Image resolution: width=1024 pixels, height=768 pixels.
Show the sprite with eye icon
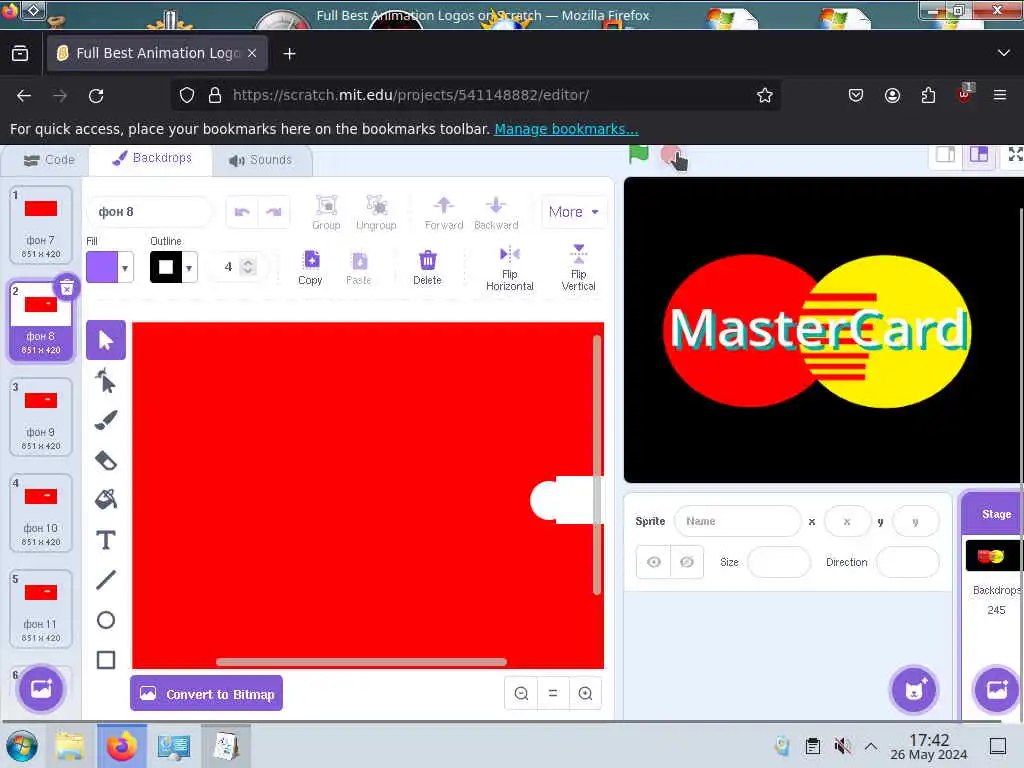coord(654,562)
